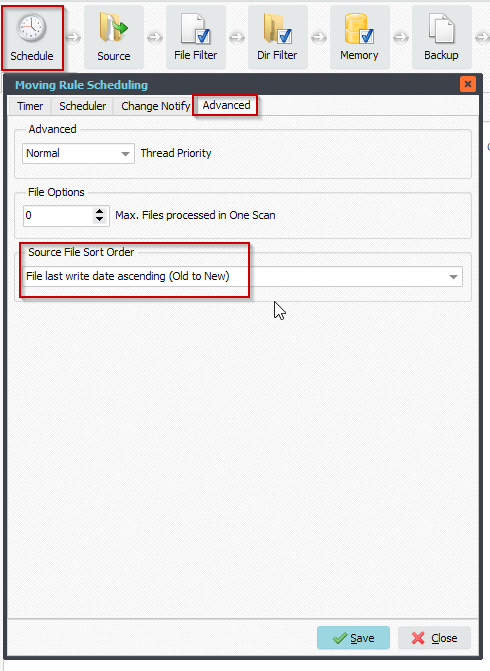490x671 pixels.
Task: Switch to the Timer tab
Action: coord(30,106)
